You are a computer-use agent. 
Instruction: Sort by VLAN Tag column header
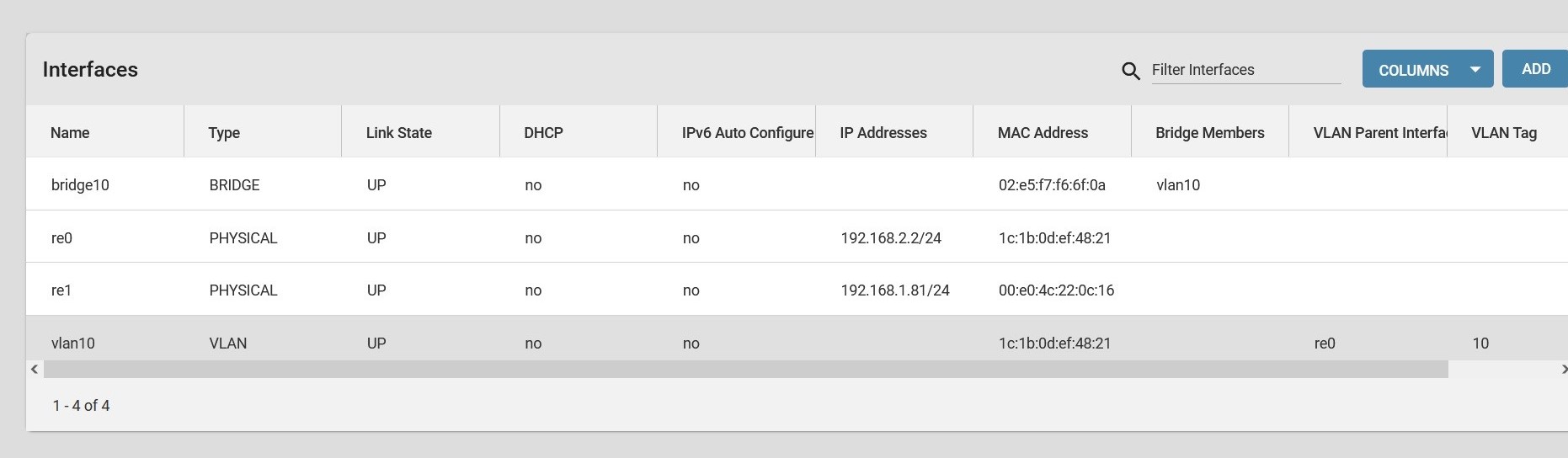pos(1504,133)
